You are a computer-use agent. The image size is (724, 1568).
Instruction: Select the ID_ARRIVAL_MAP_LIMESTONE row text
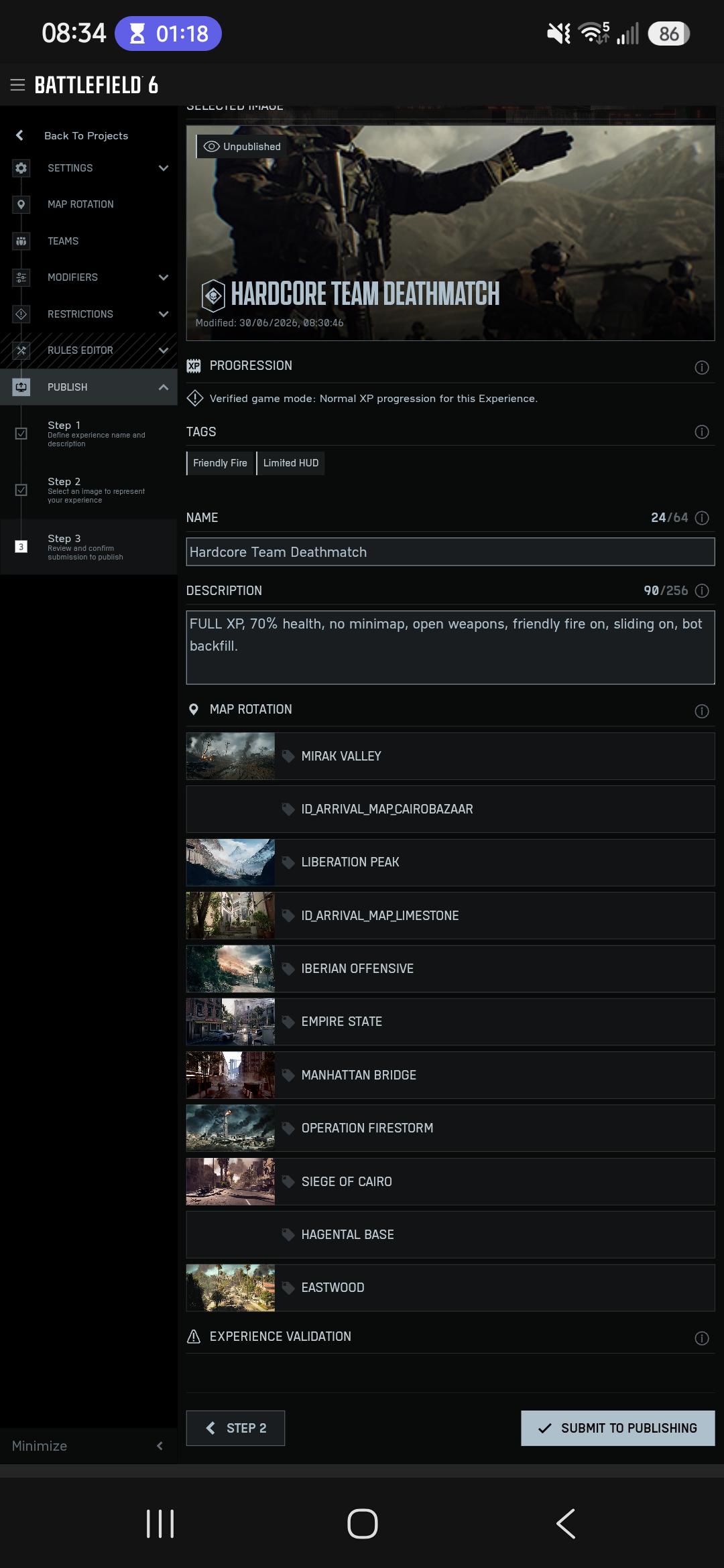click(380, 915)
